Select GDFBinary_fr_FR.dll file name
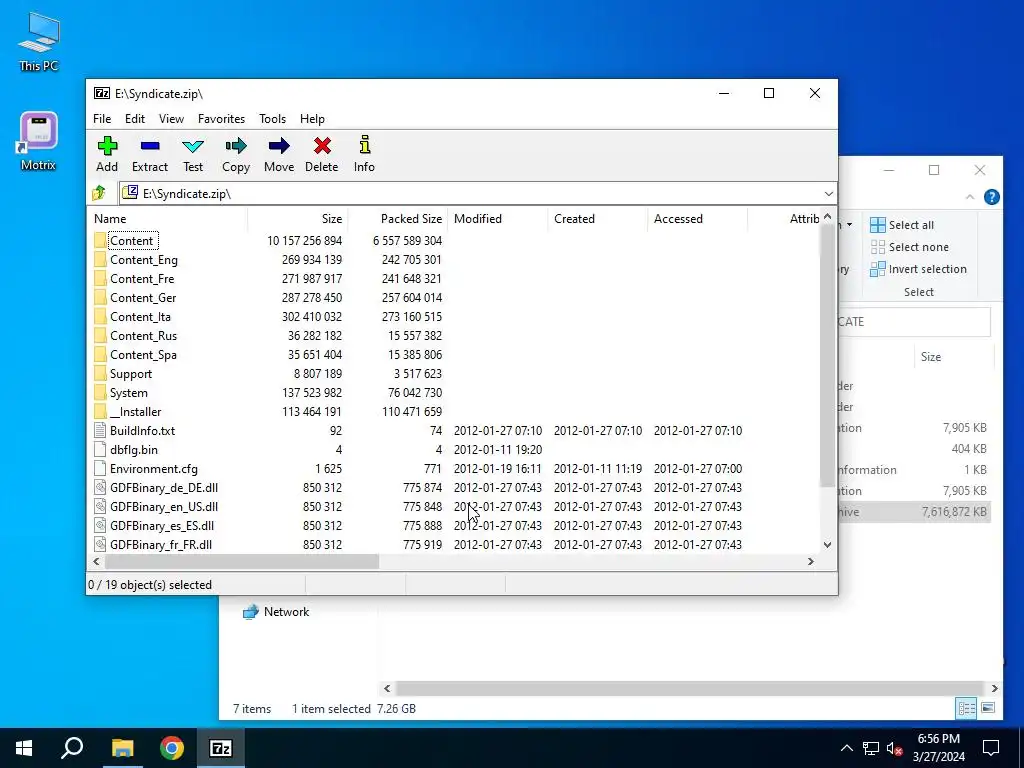The image size is (1024, 768). (x=161, y=544)
